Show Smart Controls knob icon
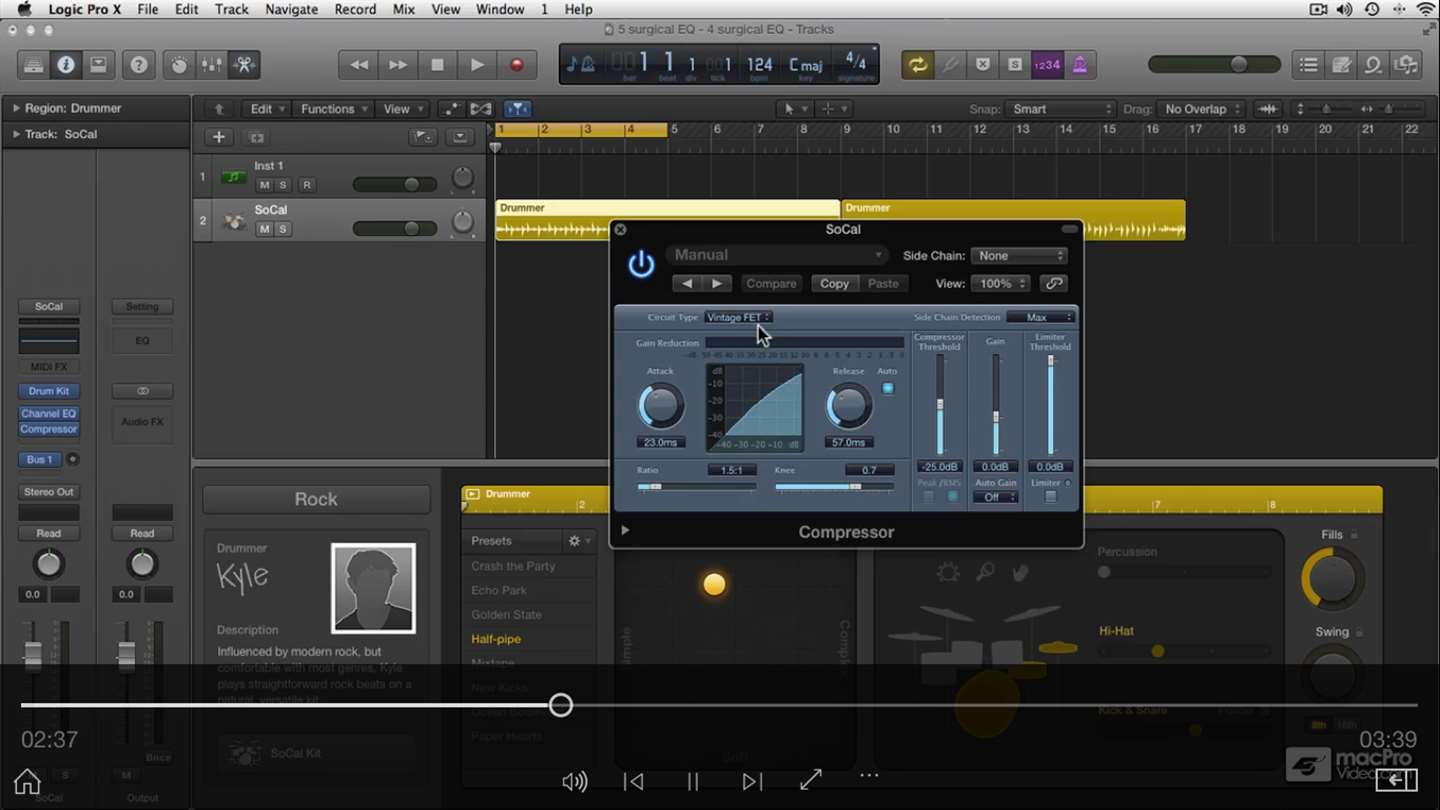 click(179, 65)
